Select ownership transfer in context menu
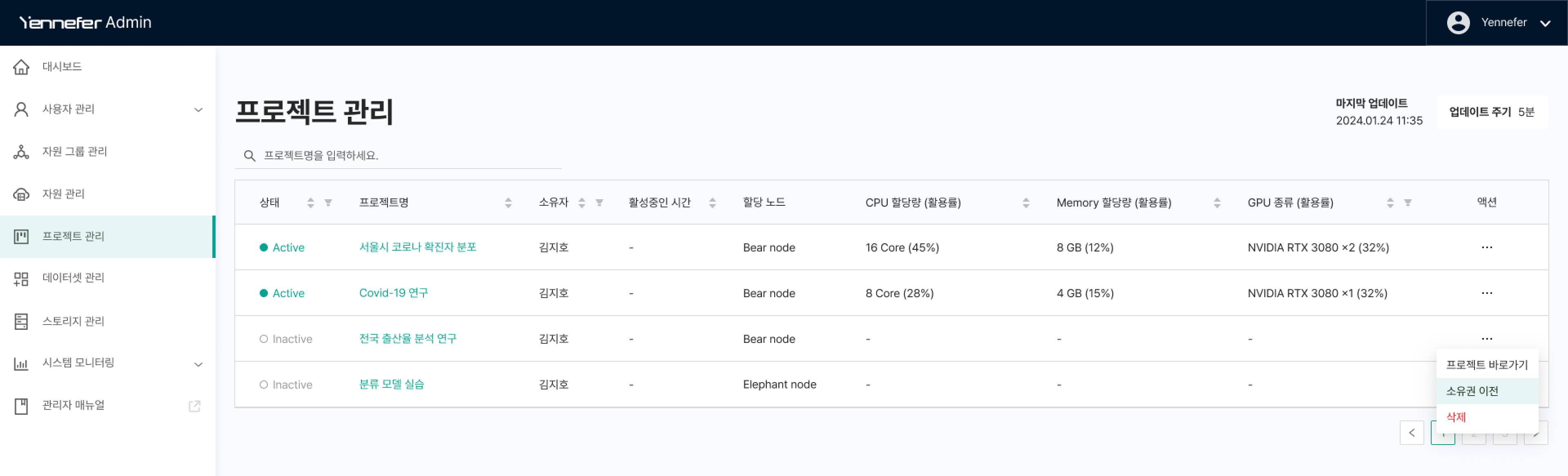This screenshot has height=476, width=1568. click(x=1472, y=391)
